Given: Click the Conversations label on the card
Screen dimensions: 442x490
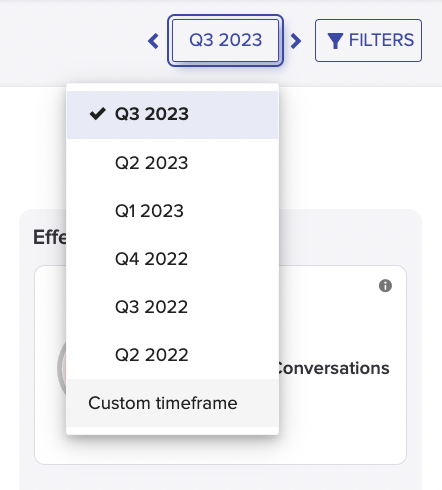Looking at the screenshot, I should click(334, 368).
